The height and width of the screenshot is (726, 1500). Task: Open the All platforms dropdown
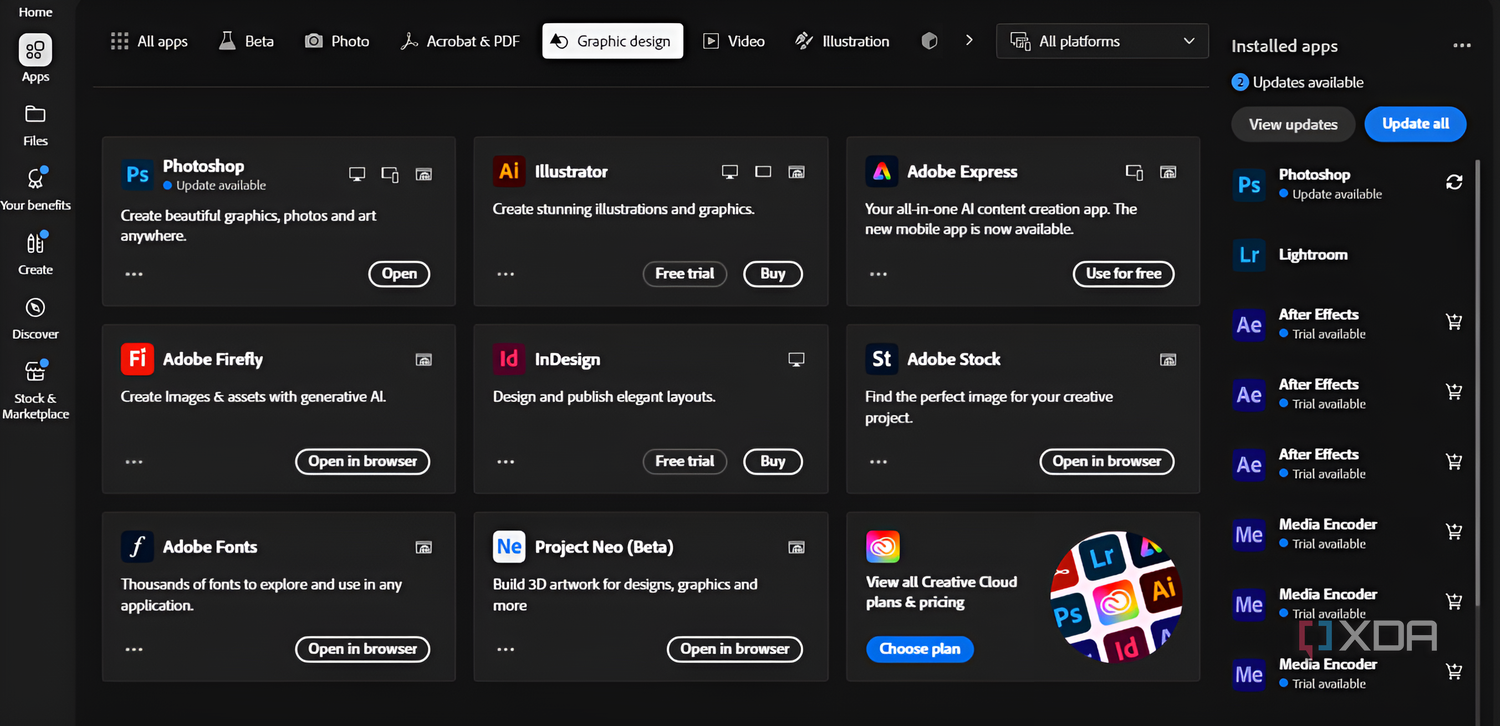point(1102,41)
